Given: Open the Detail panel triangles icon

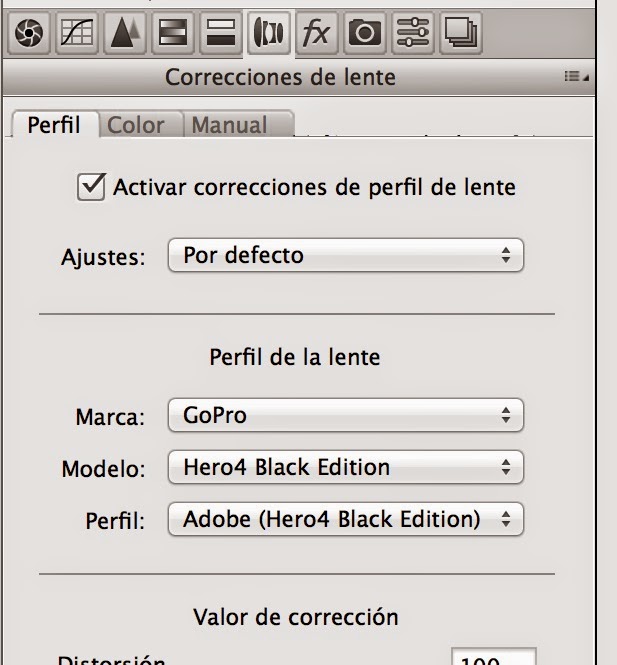Looking at the screenshot, I should pos(124,33).
